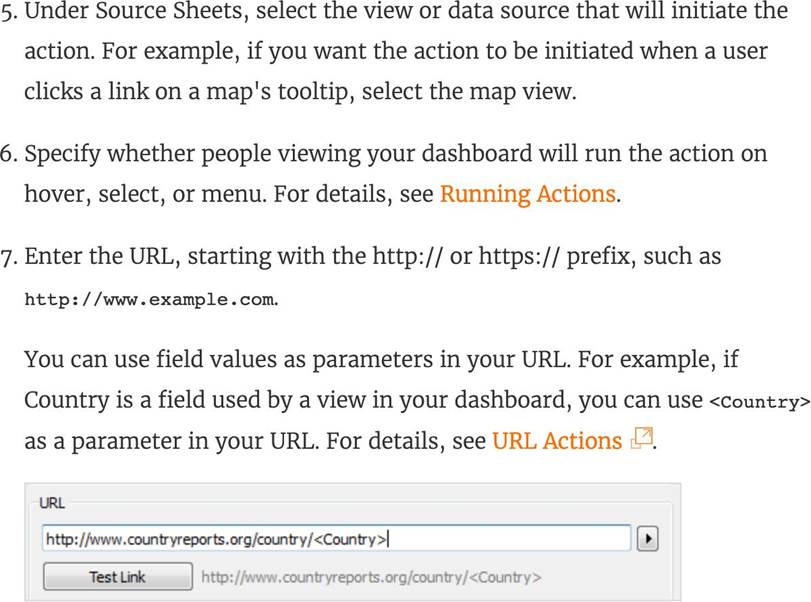Click the gray preview URL beside Test Link
This screenshot has height=602, width=811.
[x=371, y=577]
